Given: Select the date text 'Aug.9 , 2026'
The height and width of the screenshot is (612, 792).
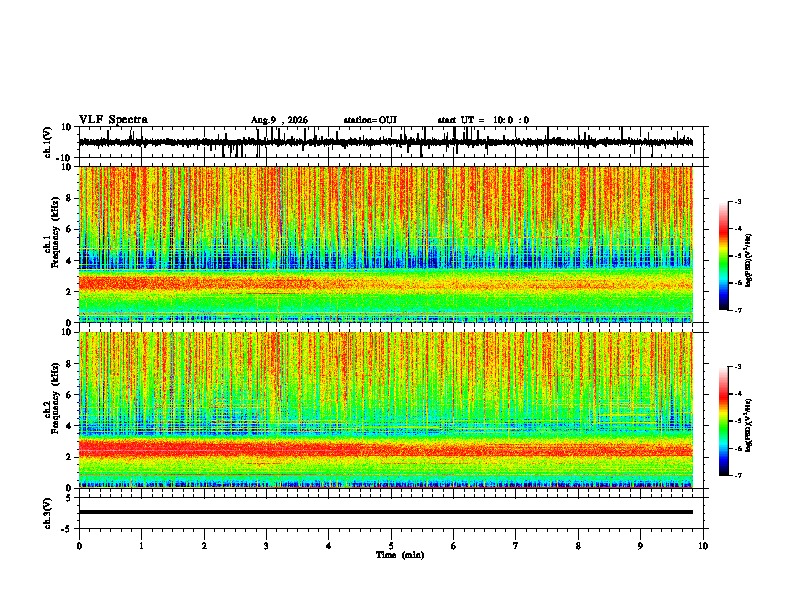Looking at the screenshot, I should [x=279, y=120].
